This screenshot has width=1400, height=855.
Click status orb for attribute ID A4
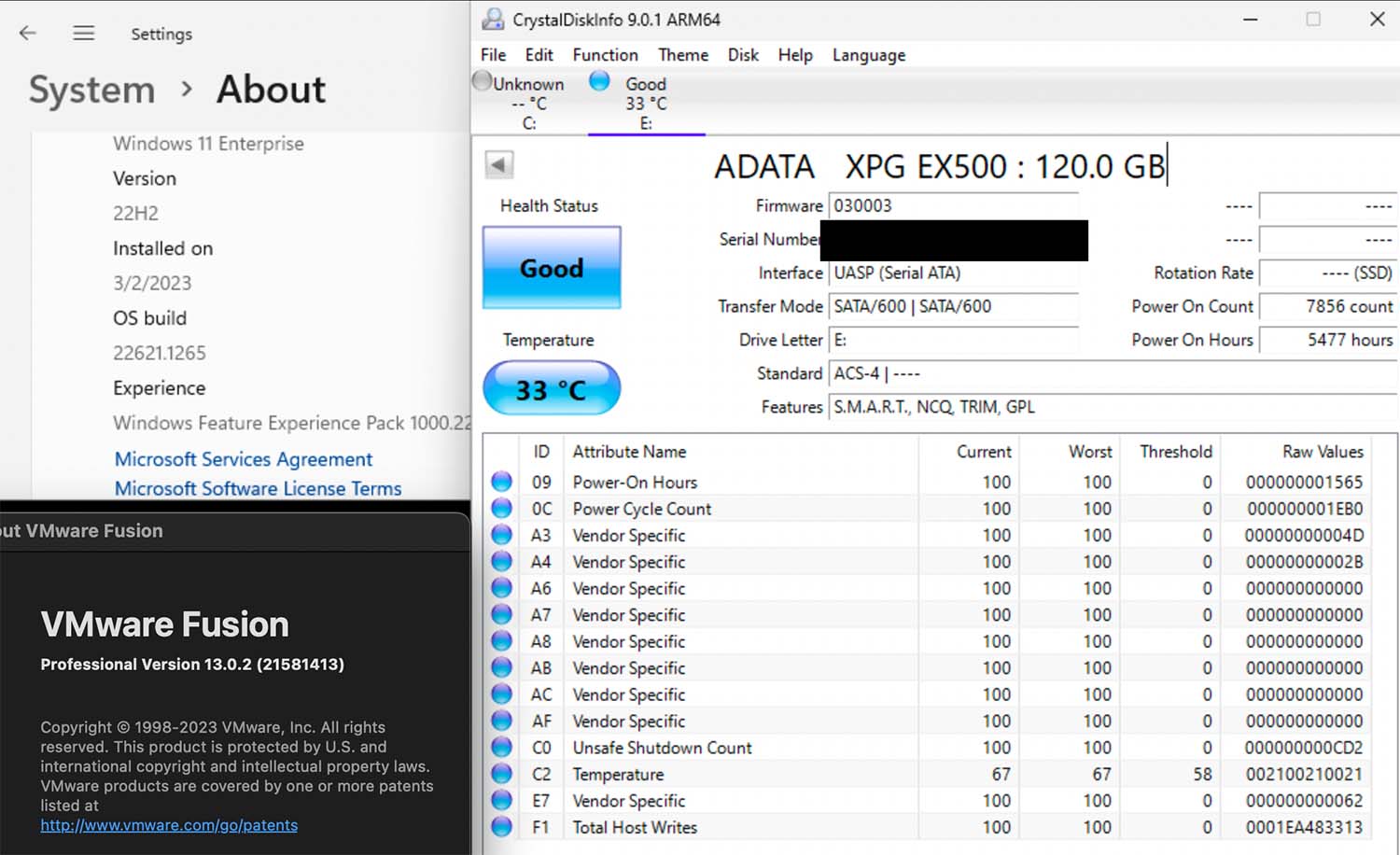point(502,561)
